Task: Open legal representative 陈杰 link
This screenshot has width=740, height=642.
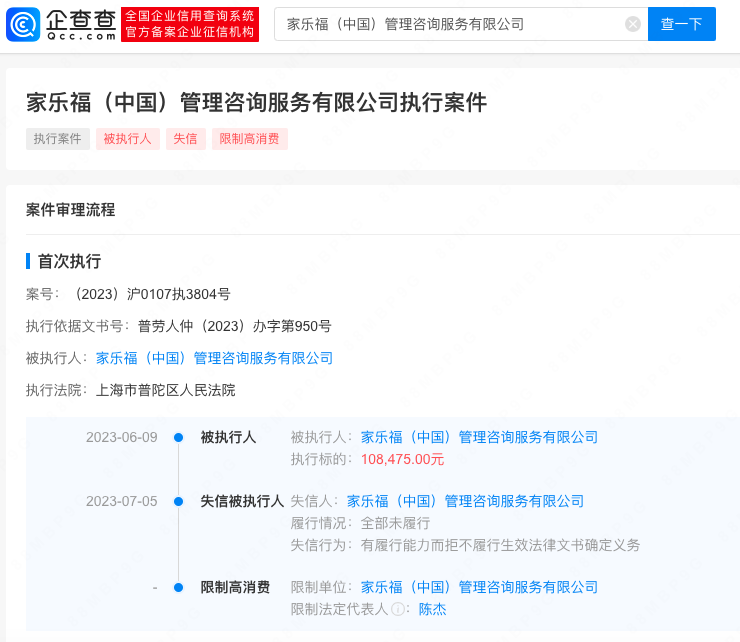Action: click(432, 609)
